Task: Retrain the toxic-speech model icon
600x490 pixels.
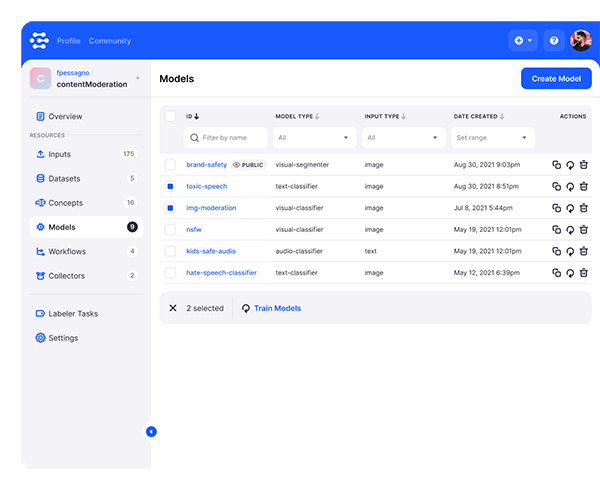Action: tap(570, 187)
